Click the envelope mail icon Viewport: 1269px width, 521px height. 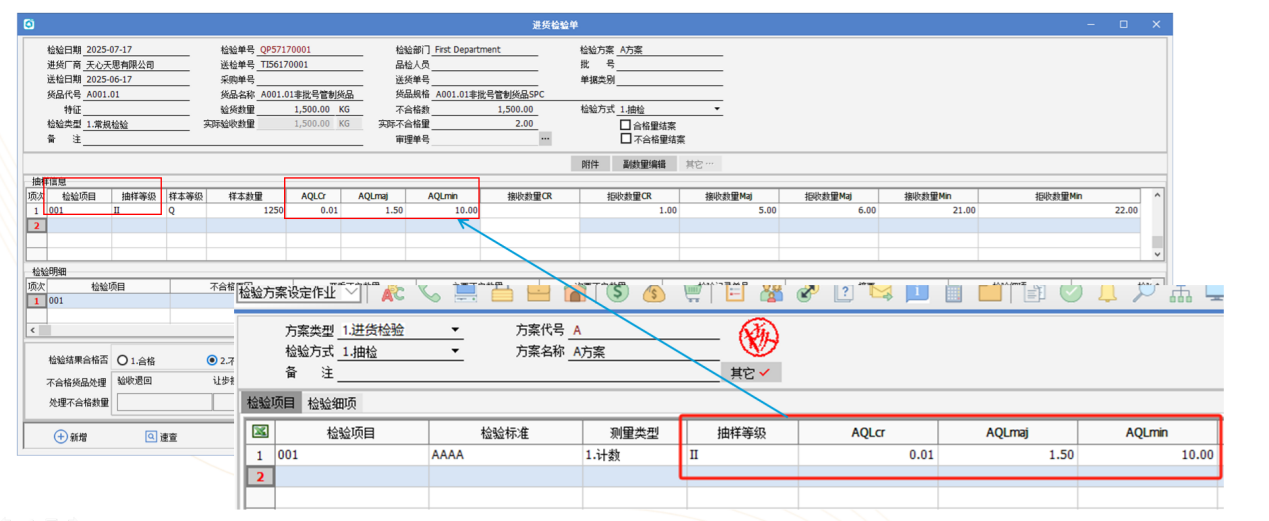tap(880, 293)
